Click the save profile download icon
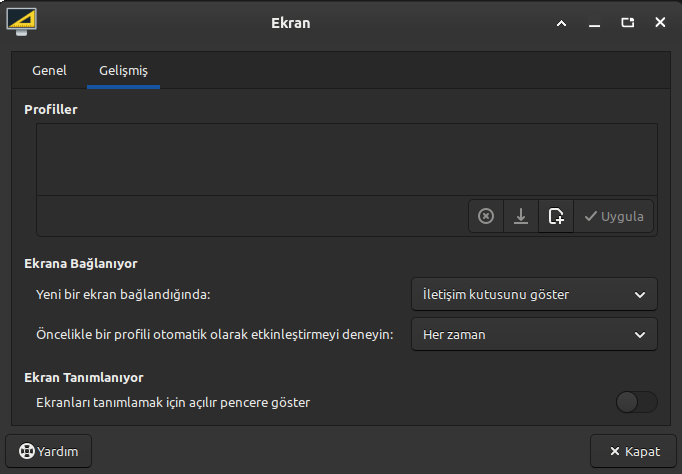 coord(521,216)
